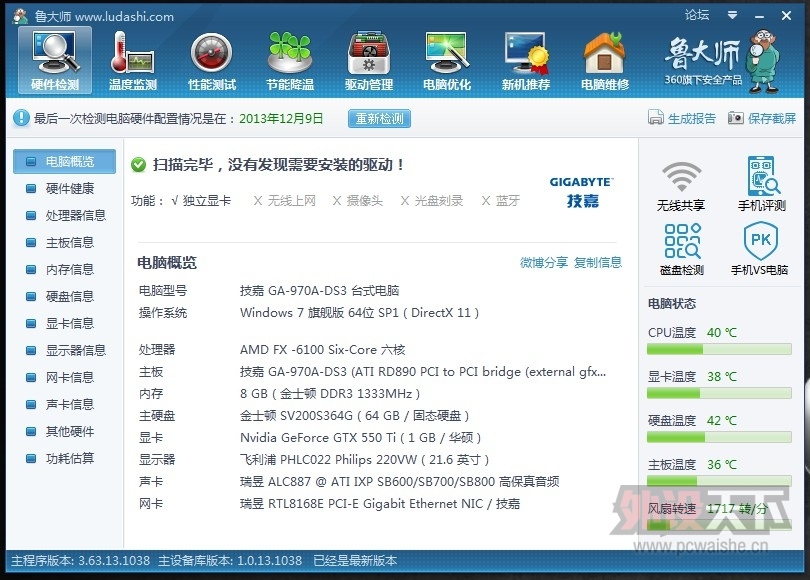810x580 pixels.
Task: Click the 瑞昱 ALC887 sound card text
Action: 399,481
